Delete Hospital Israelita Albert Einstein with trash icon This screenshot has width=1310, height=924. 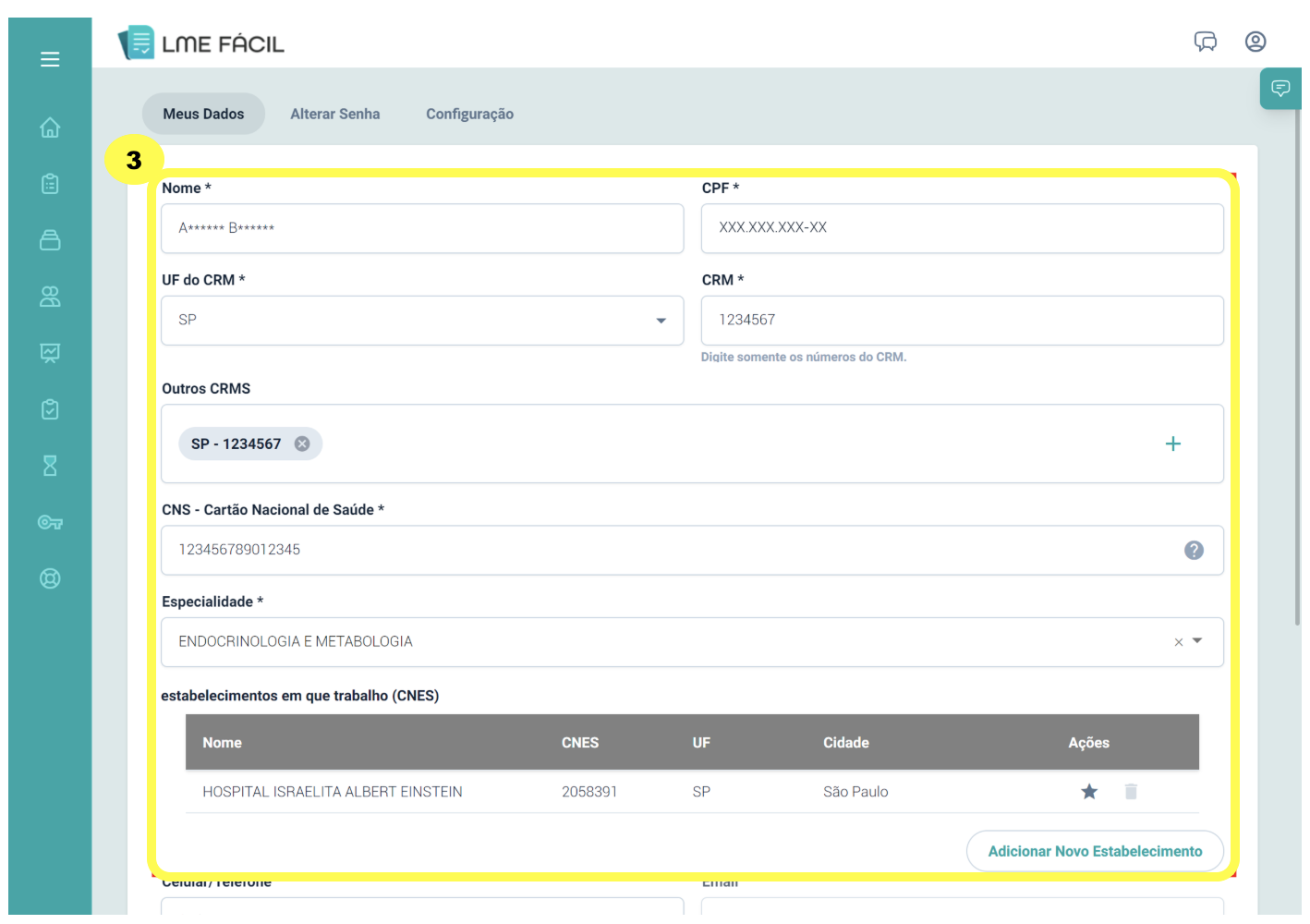(x=1131, y=792)
